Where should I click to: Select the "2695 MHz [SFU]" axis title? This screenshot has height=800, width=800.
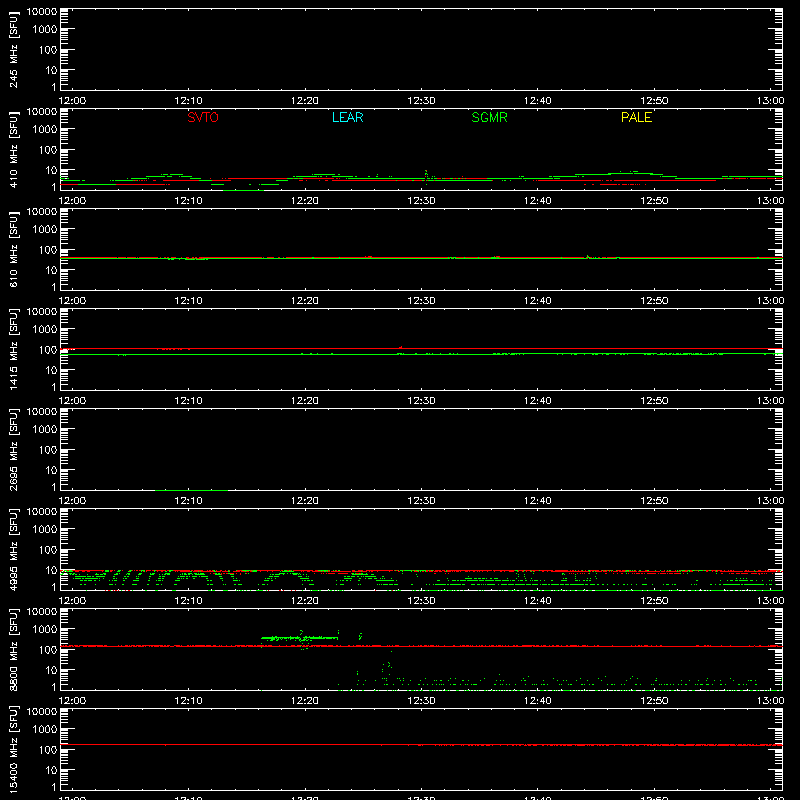[x=13, y=449]
